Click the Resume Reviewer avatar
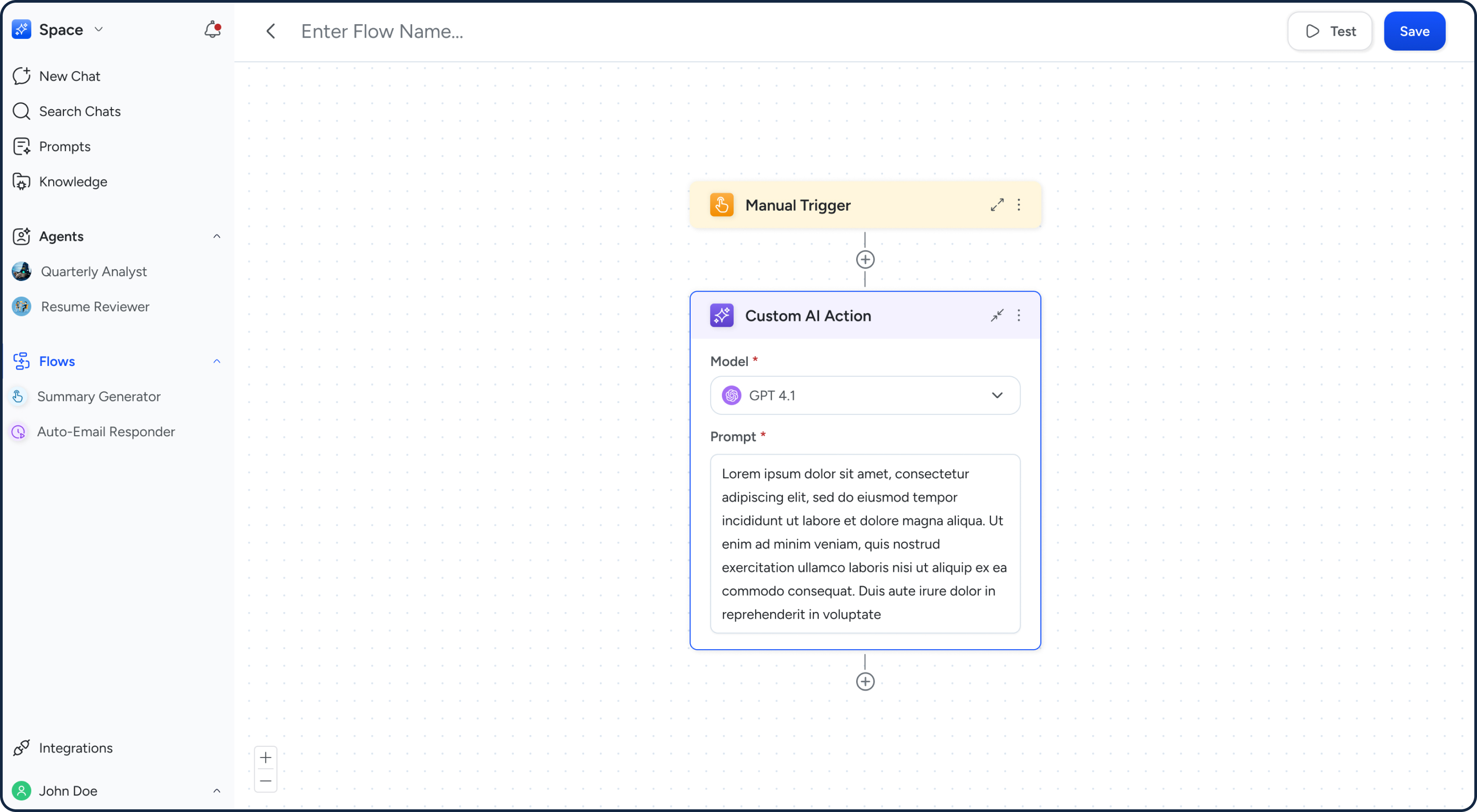1477x812 pixels. click(21, 306)
